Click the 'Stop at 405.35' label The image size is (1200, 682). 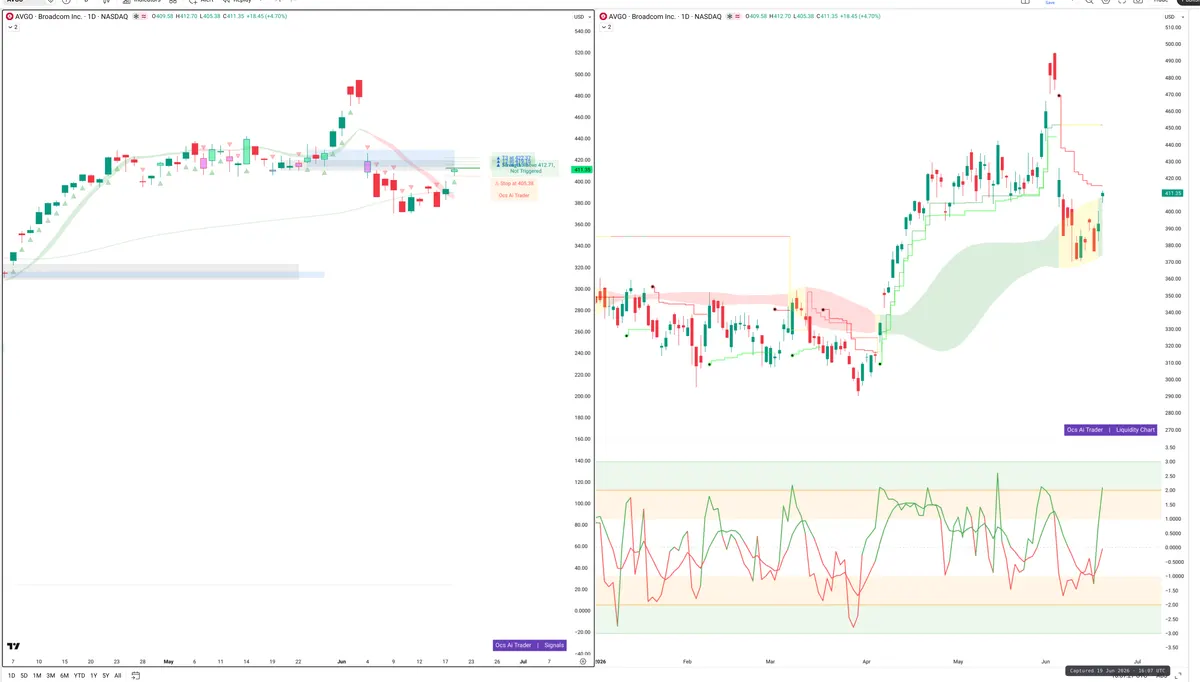tap(514, 184)
